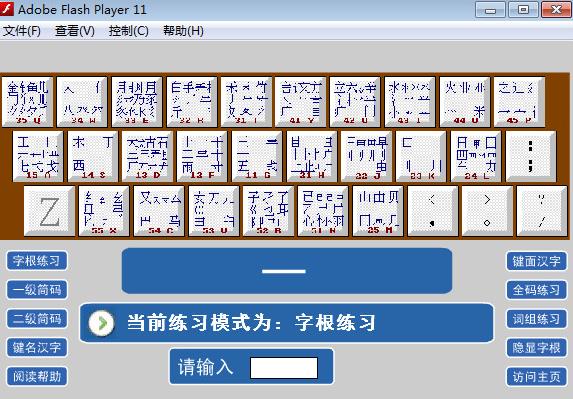
Task: Click the H key with 目 radicals
Action: click(312, 156)
